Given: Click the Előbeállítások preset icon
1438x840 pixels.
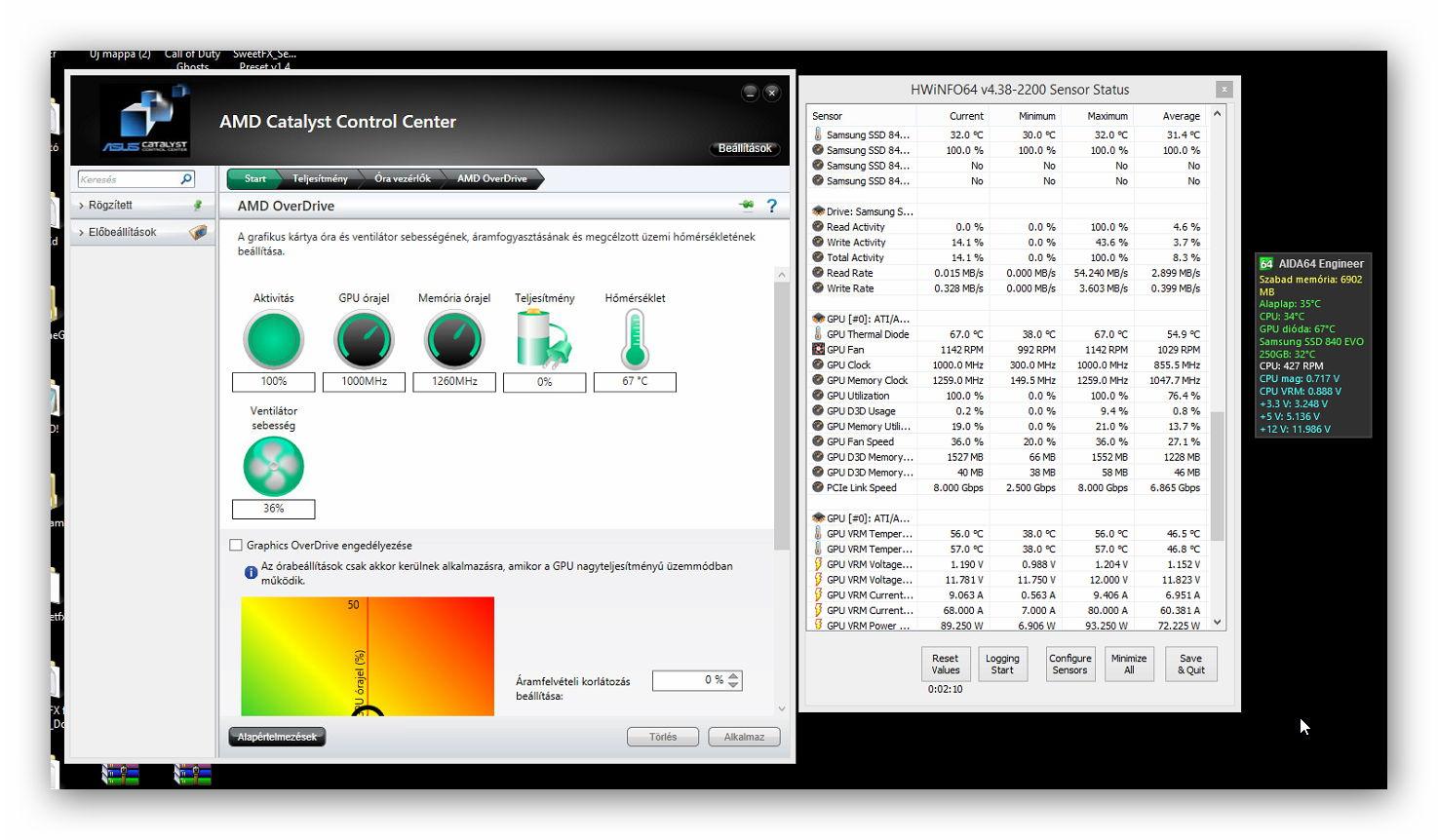Looking at the screenshot, I should [x=198, y=232].
